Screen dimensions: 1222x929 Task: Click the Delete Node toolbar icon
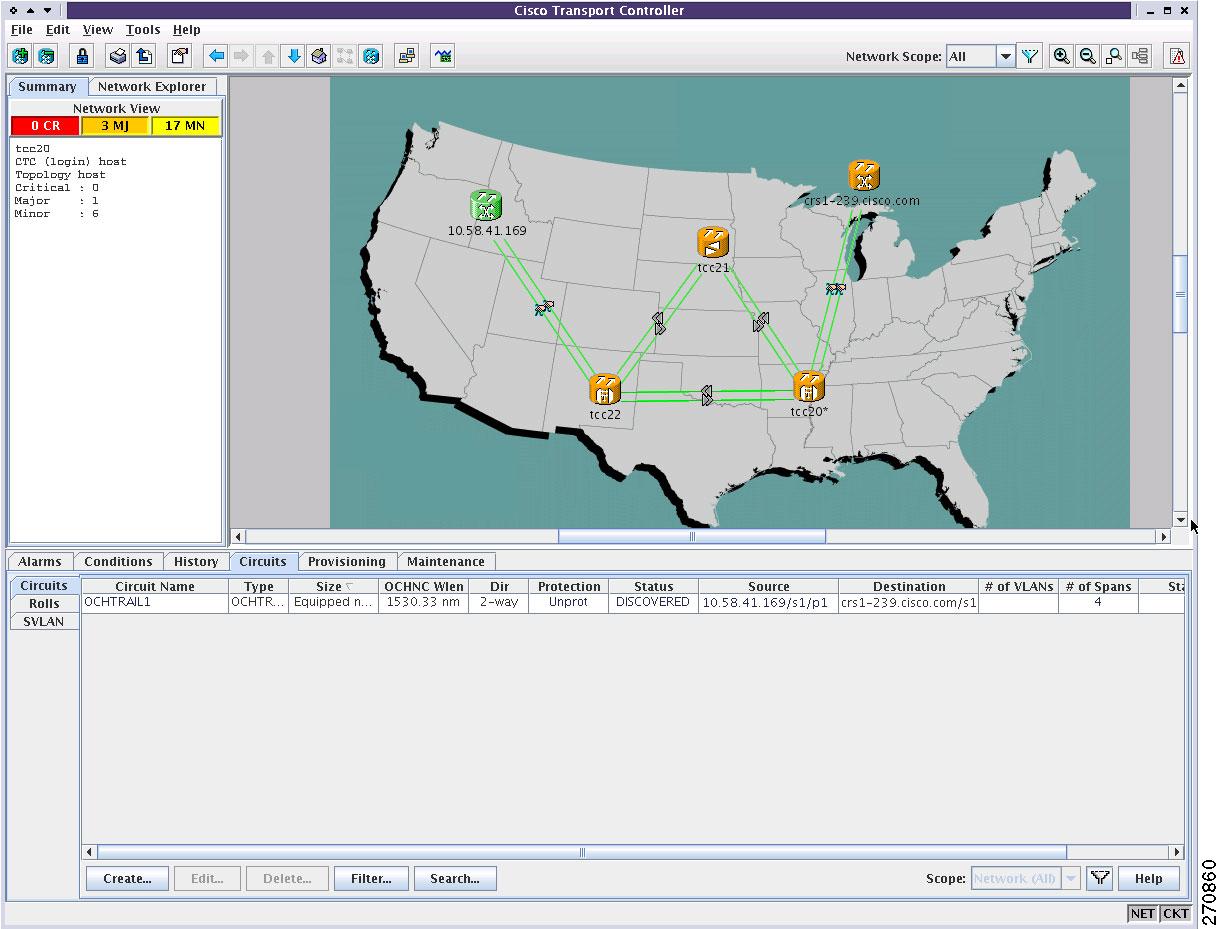click(x=46, y=56)
